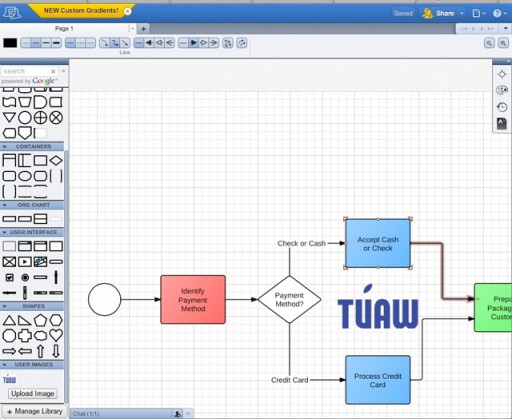Screen dimensions: 512x419
Task: Click the shape search input field
Action: tap(26, 71)
